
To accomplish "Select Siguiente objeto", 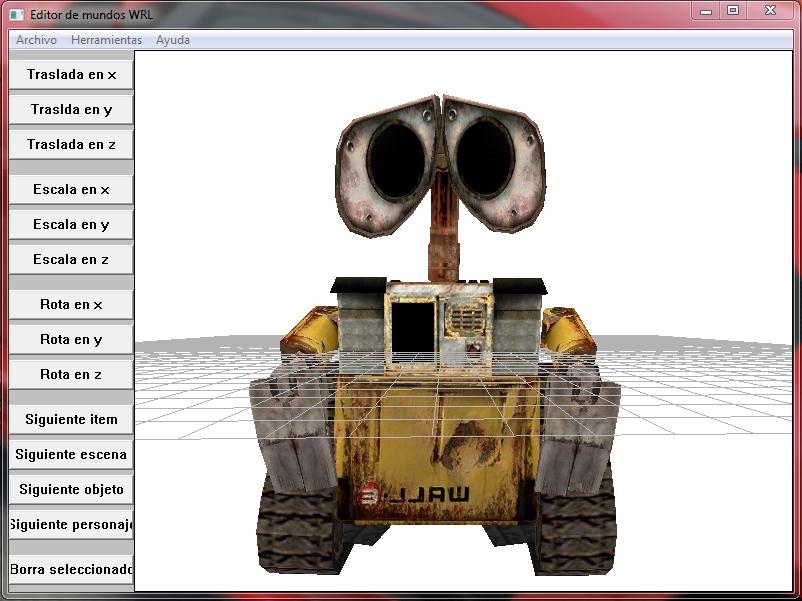I will pyautogui.click(x=72, y=490).
